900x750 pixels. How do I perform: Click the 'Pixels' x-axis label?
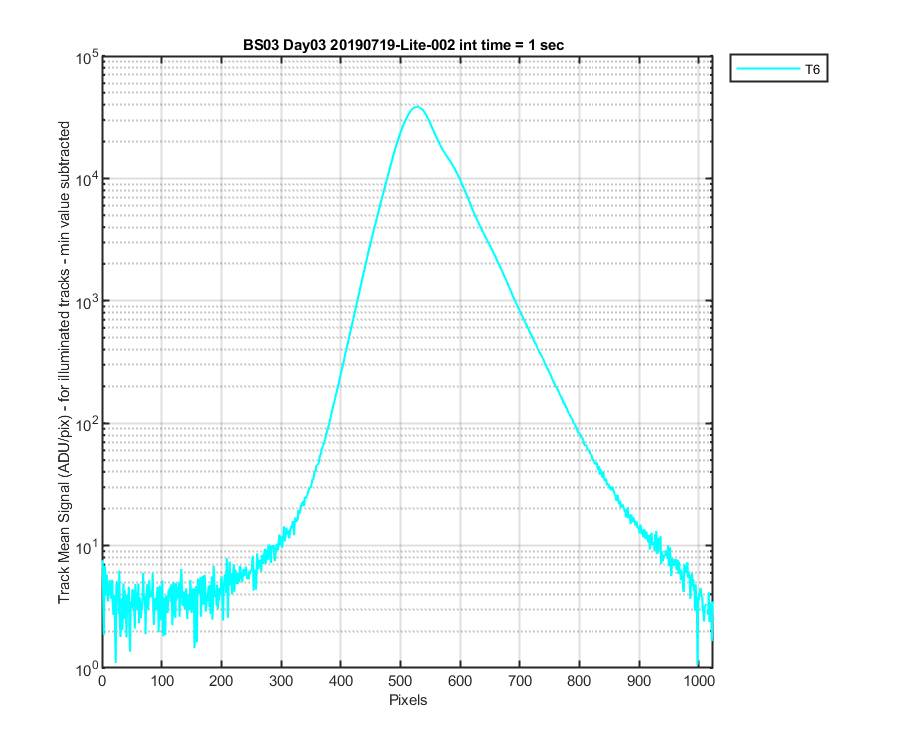tap(408, 700)
